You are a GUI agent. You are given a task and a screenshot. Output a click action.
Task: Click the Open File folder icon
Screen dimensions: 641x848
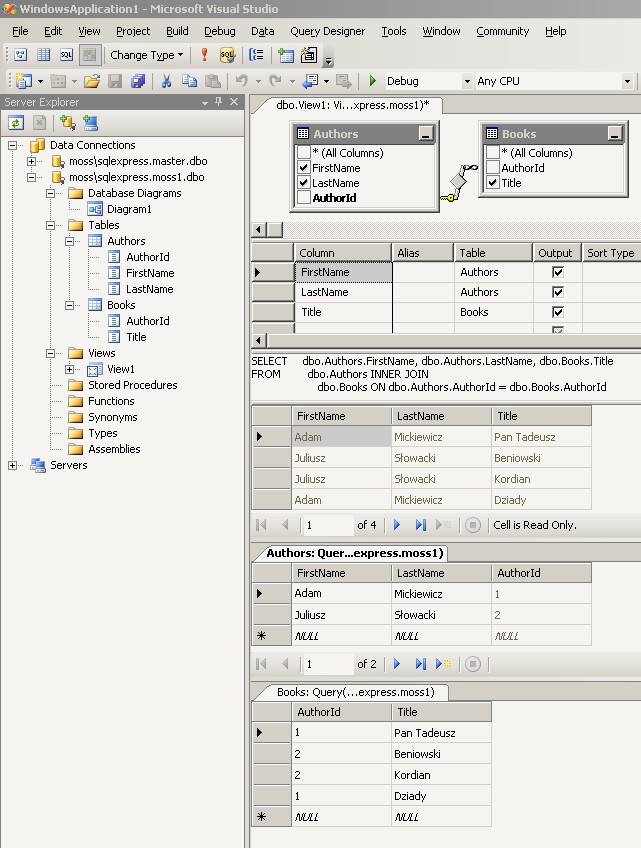(x=92, y=81)
